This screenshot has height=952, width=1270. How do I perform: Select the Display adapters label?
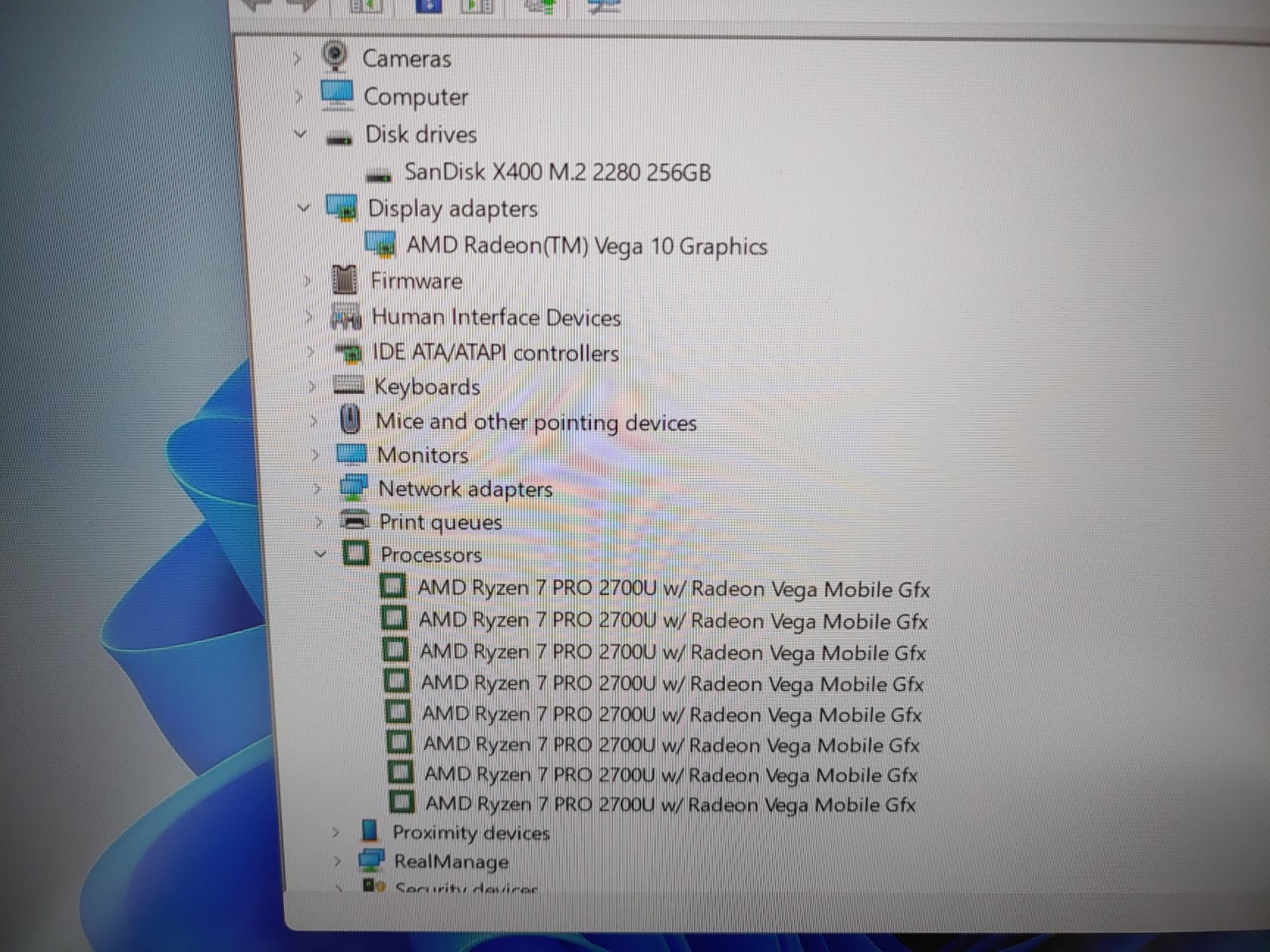[x=453, y=209]
